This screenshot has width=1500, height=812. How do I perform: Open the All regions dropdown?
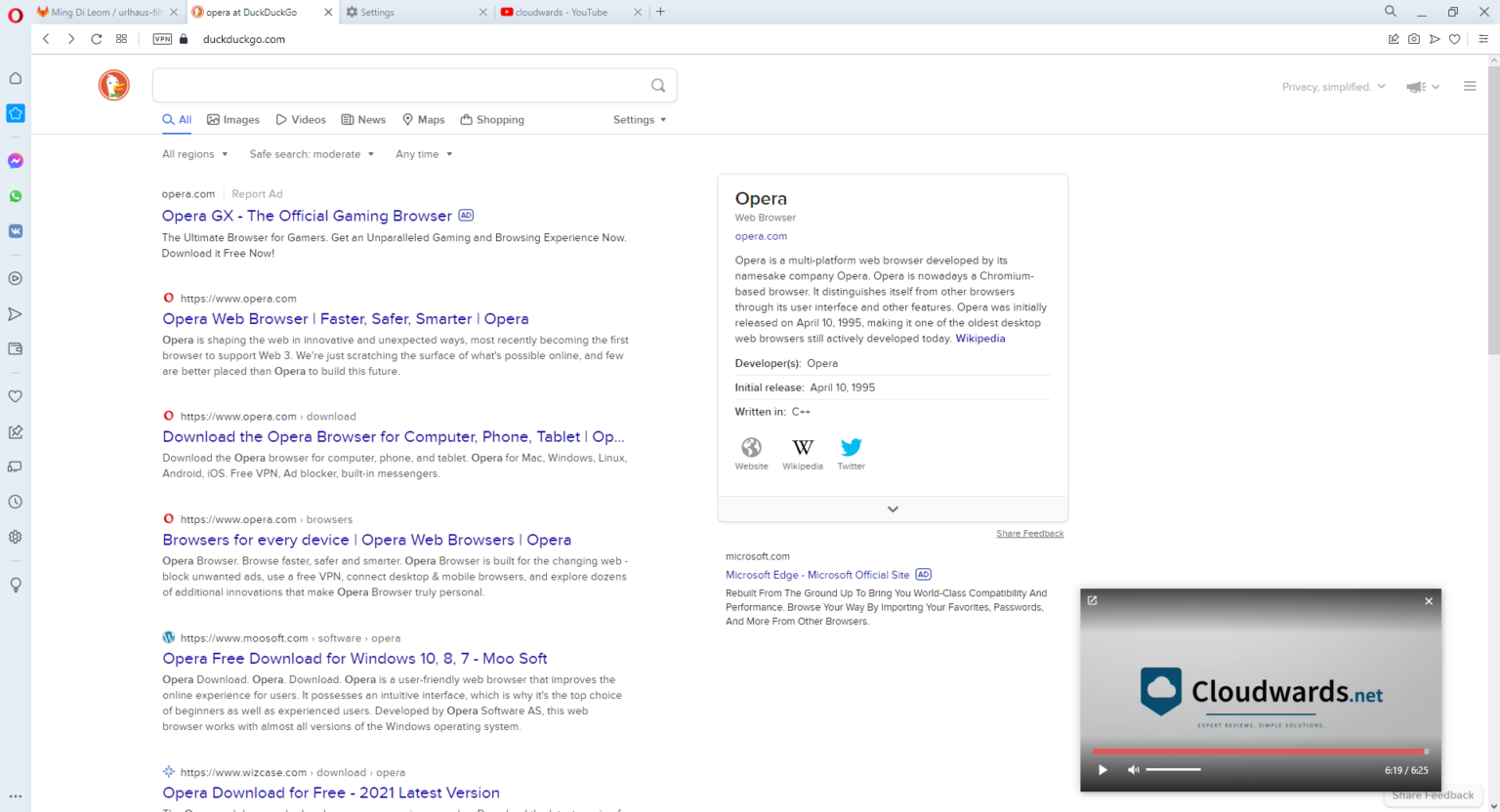pyautogui.click(x=194, y=154)
